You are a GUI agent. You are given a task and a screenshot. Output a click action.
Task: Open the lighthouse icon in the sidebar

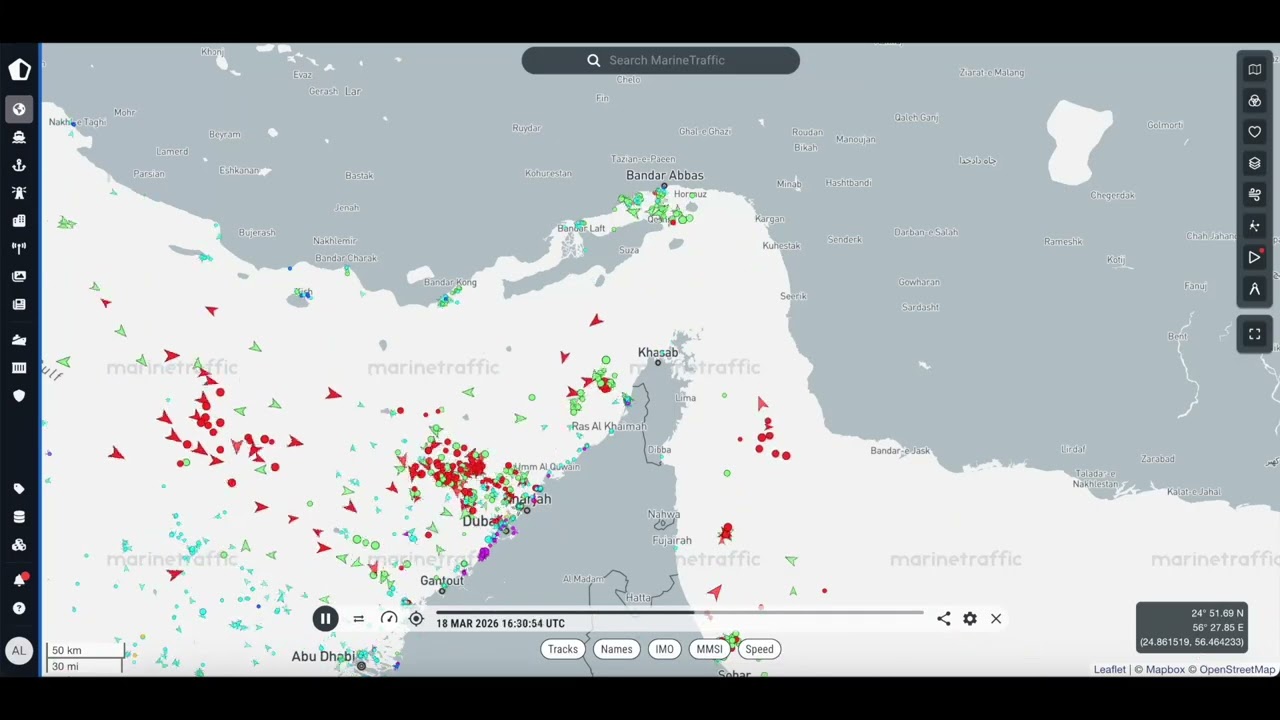coord(19,193)
